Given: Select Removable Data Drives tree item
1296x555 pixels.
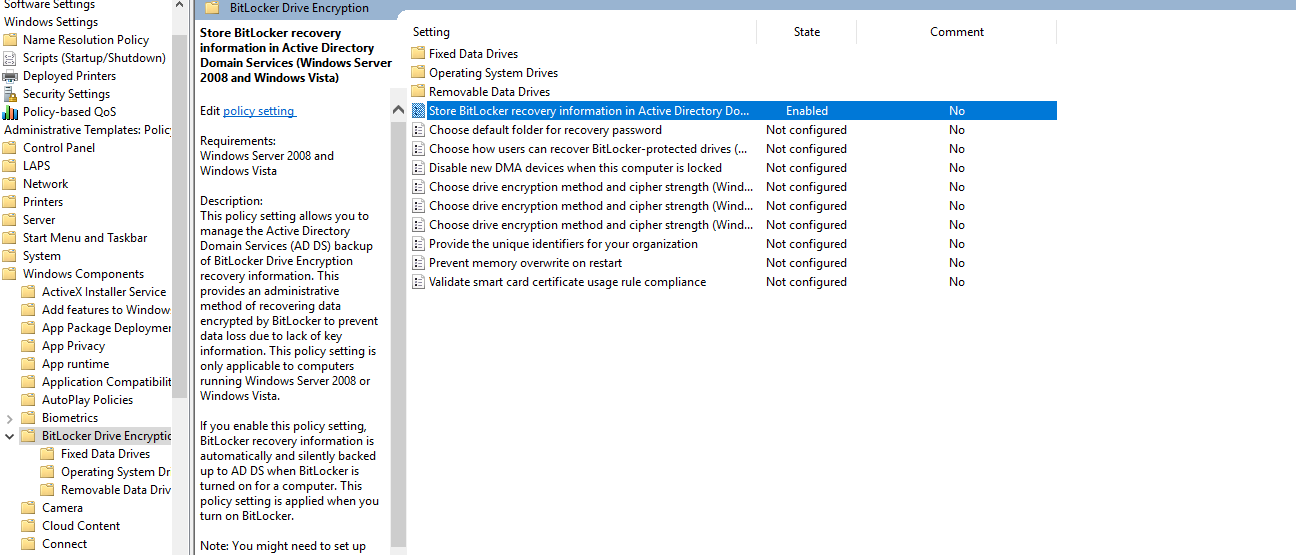Looking at the screenshot, I should [115, 490].
